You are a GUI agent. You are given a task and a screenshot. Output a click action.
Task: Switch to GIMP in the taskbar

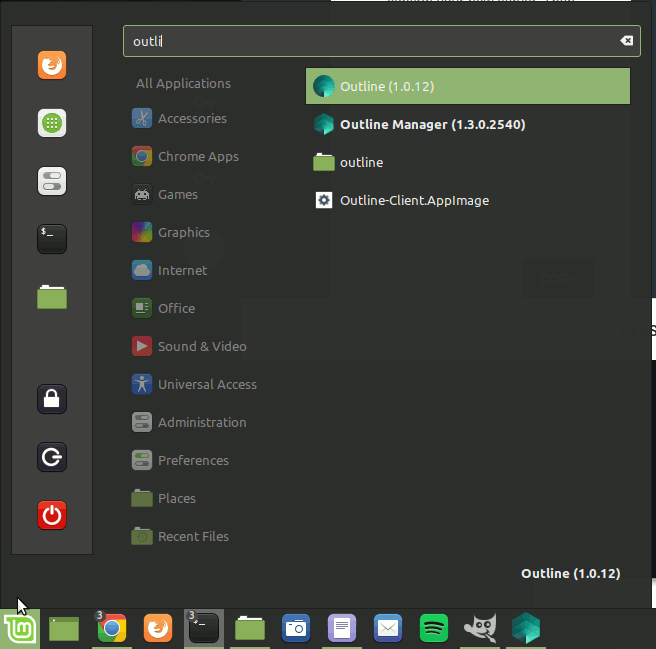tap(480, 628)
